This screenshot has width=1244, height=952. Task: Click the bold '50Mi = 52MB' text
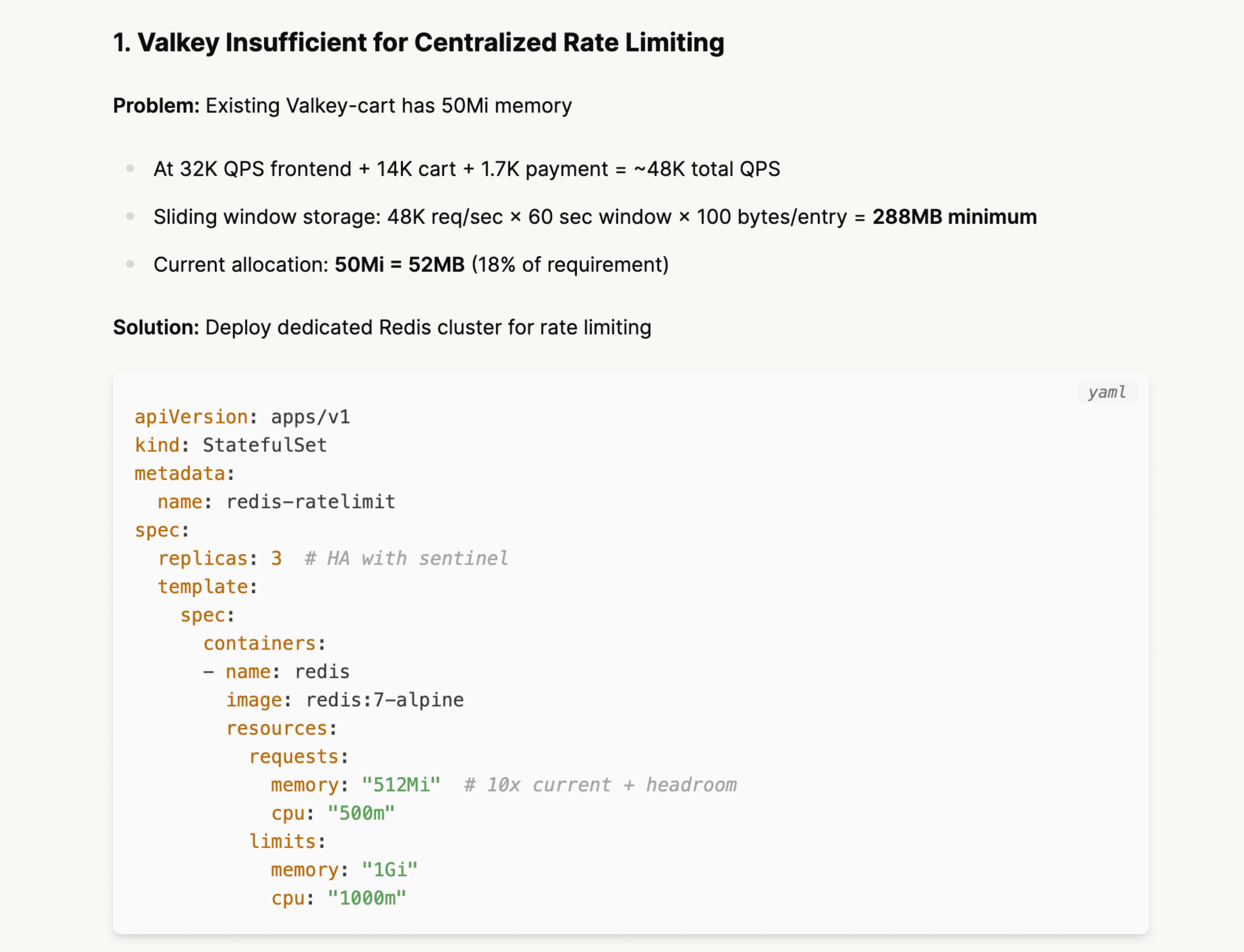[x=399, y=265]
